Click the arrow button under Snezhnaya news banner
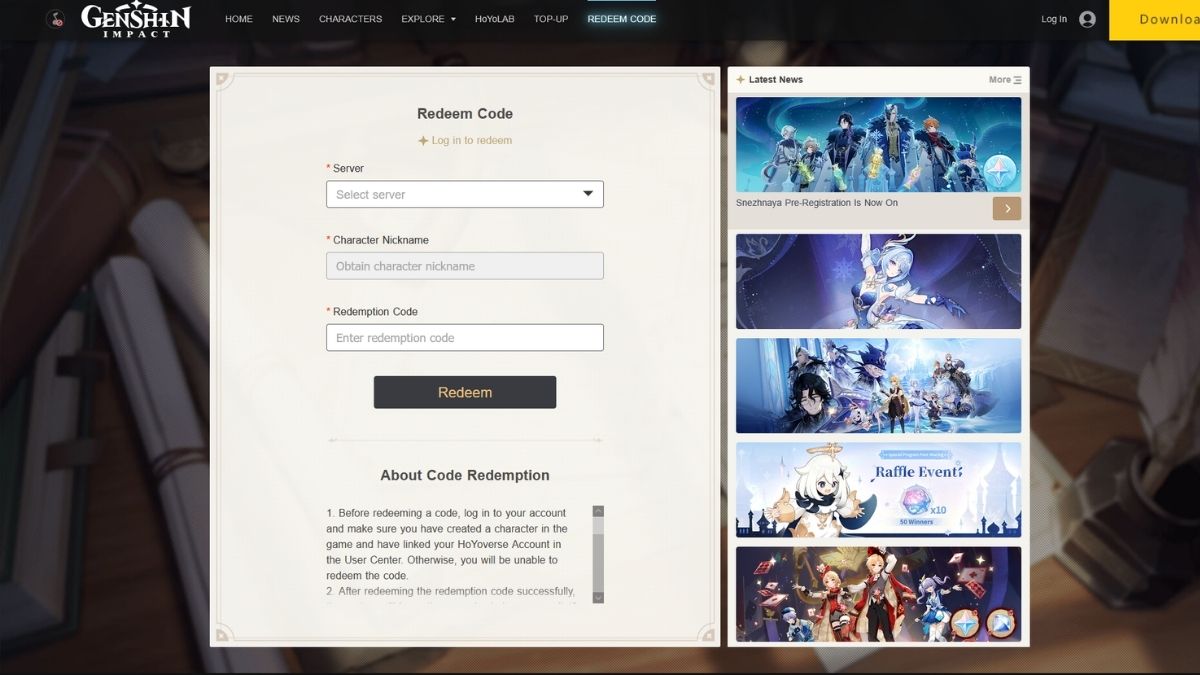1200x675 pixels. click(x=1006, y=208)
